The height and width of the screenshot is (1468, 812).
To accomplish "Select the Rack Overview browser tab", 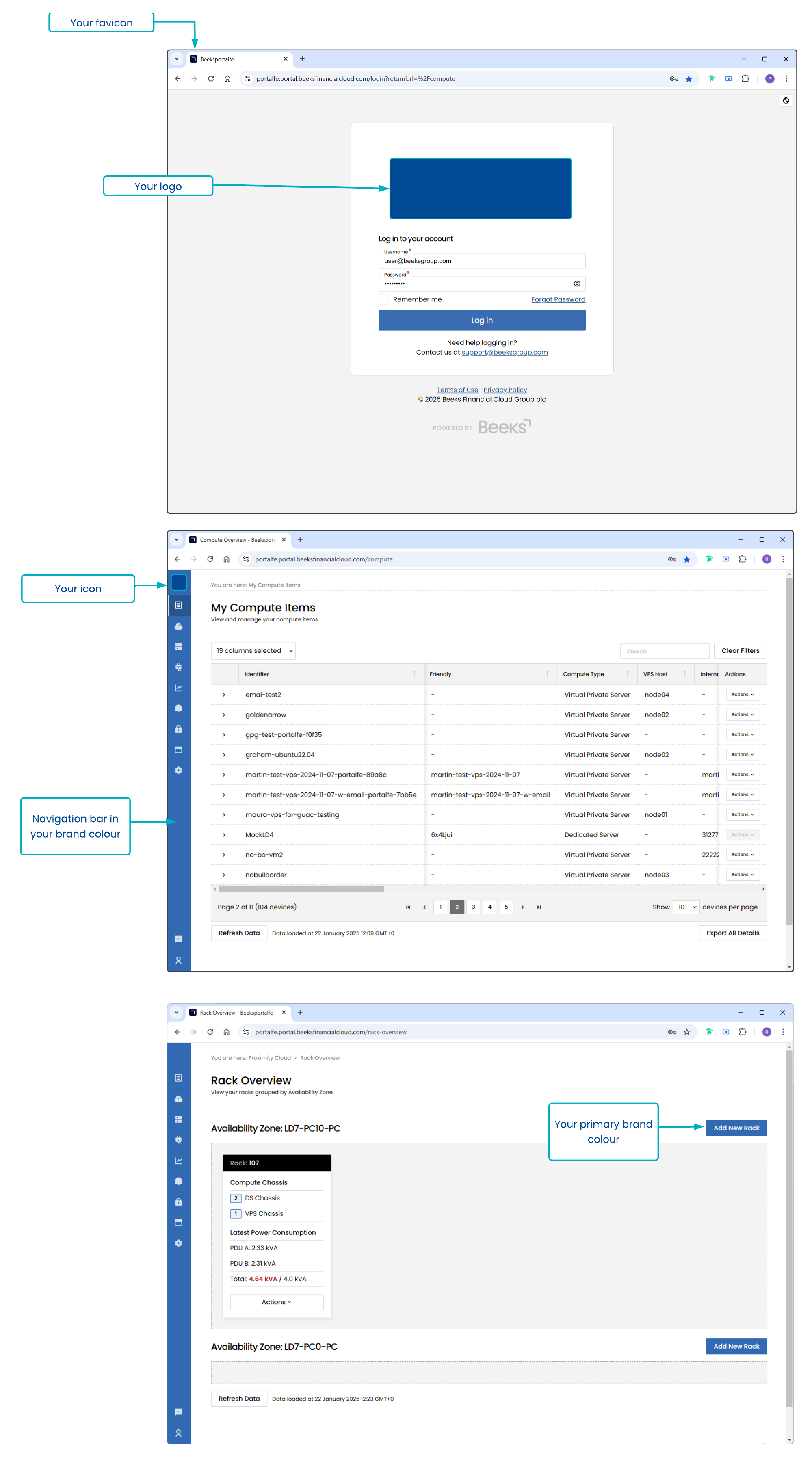I will (238, 1013).
